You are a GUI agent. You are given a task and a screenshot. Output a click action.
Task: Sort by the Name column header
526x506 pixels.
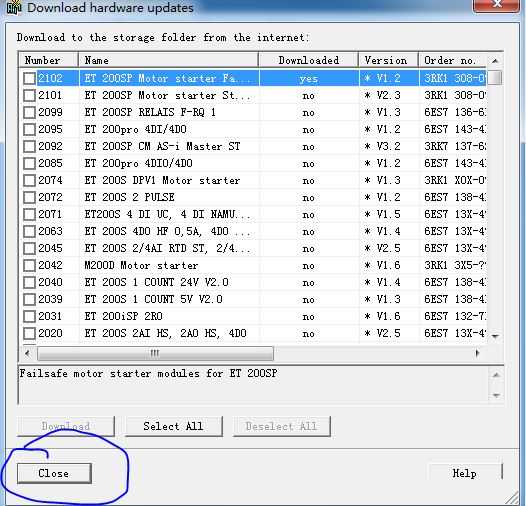[x=168, y=60]
